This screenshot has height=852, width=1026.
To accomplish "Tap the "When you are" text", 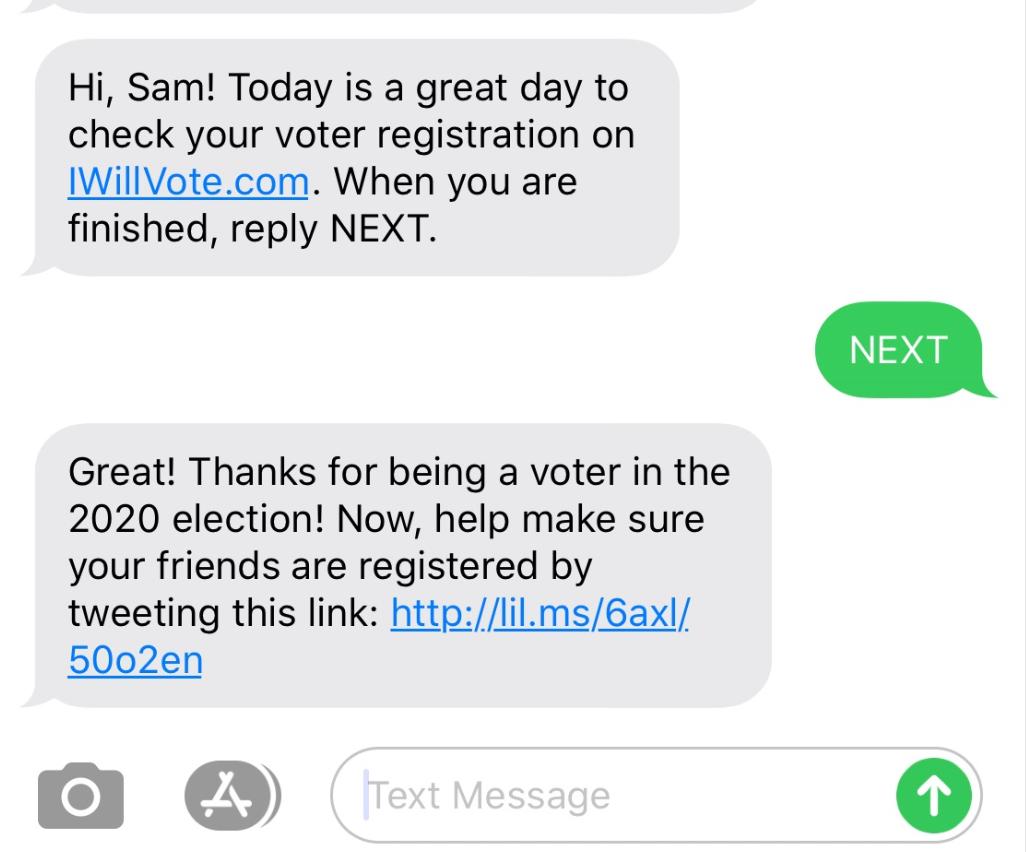I will click(455, 182).
